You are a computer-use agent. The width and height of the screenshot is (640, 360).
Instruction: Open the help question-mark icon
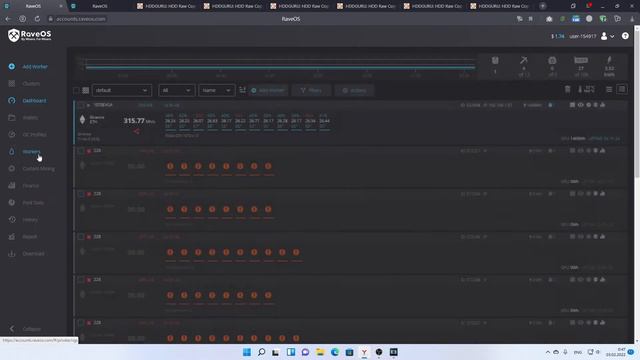pyautogui.click(x=625, y=36)
